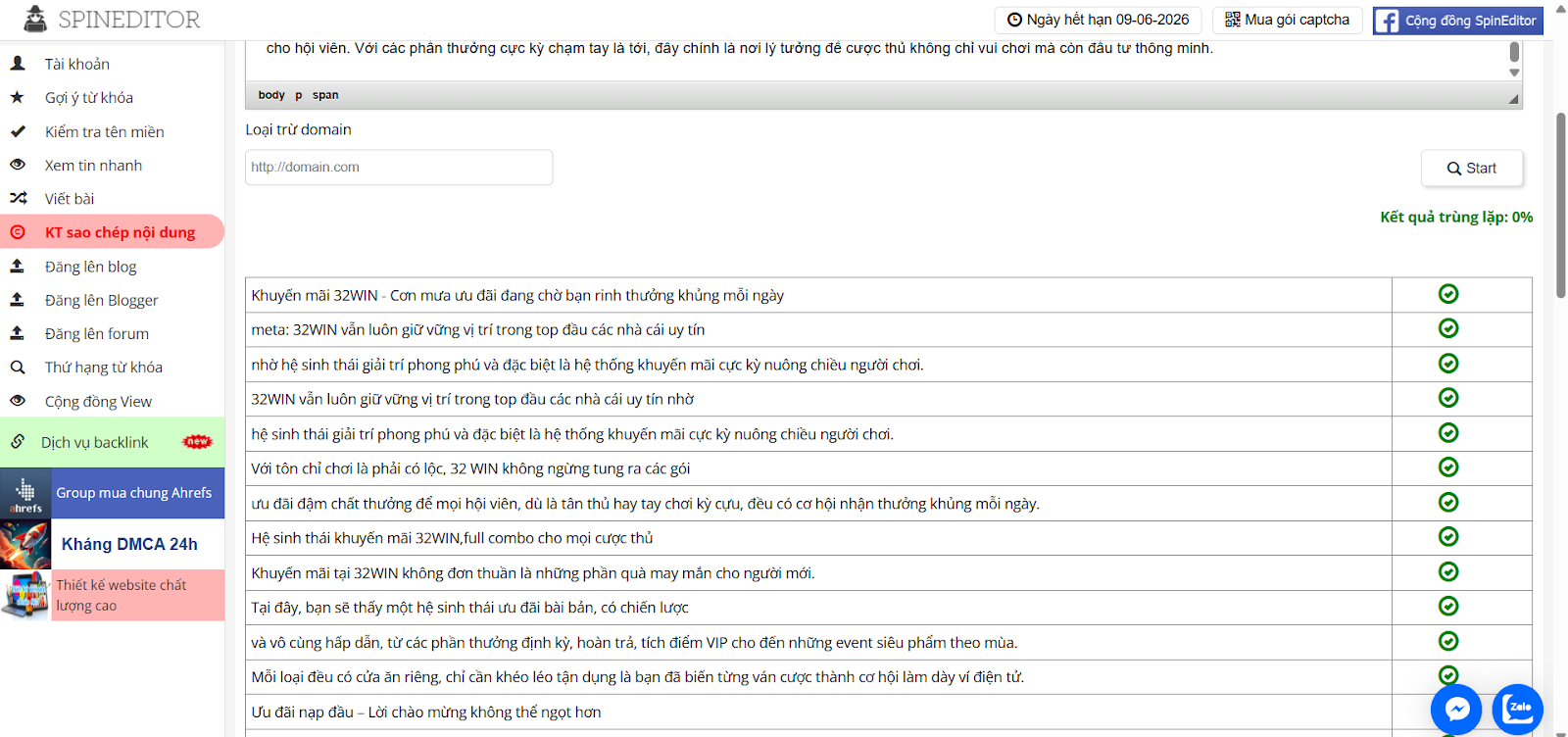Image resolution: width=1568 pixels, height=737 pixels.
Task: Click the star icon beside Gợi ý từ khóa
Action: [x=18, y=97]
